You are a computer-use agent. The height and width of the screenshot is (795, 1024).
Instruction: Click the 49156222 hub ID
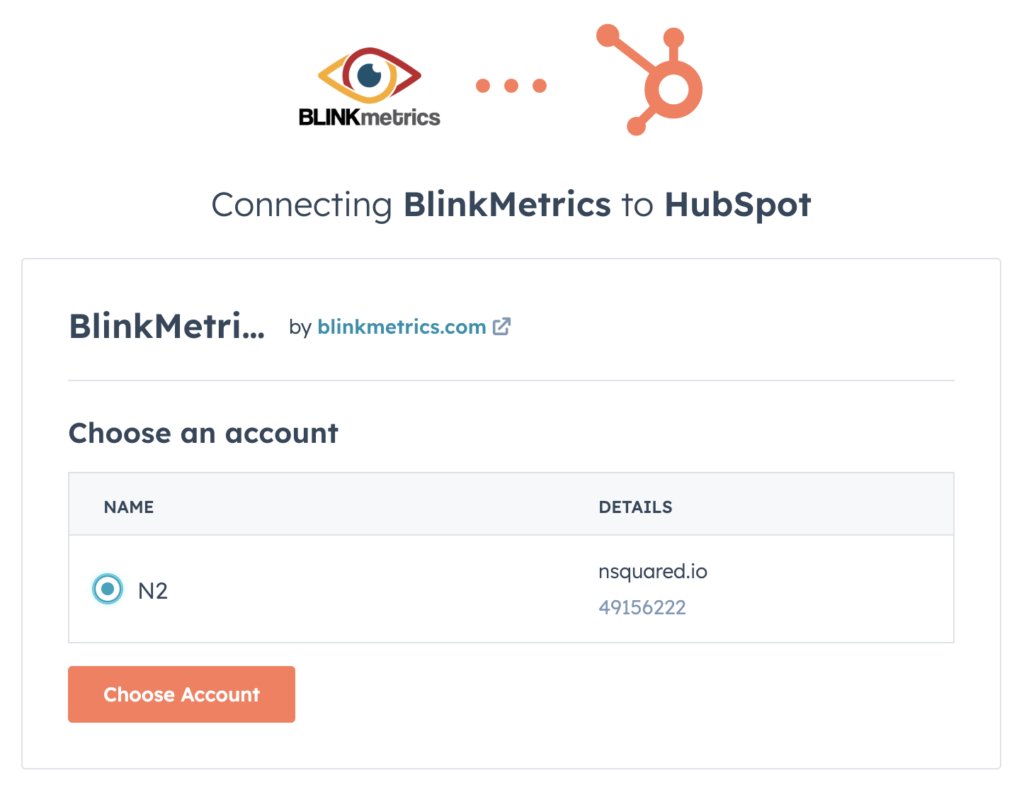point(642,607)
